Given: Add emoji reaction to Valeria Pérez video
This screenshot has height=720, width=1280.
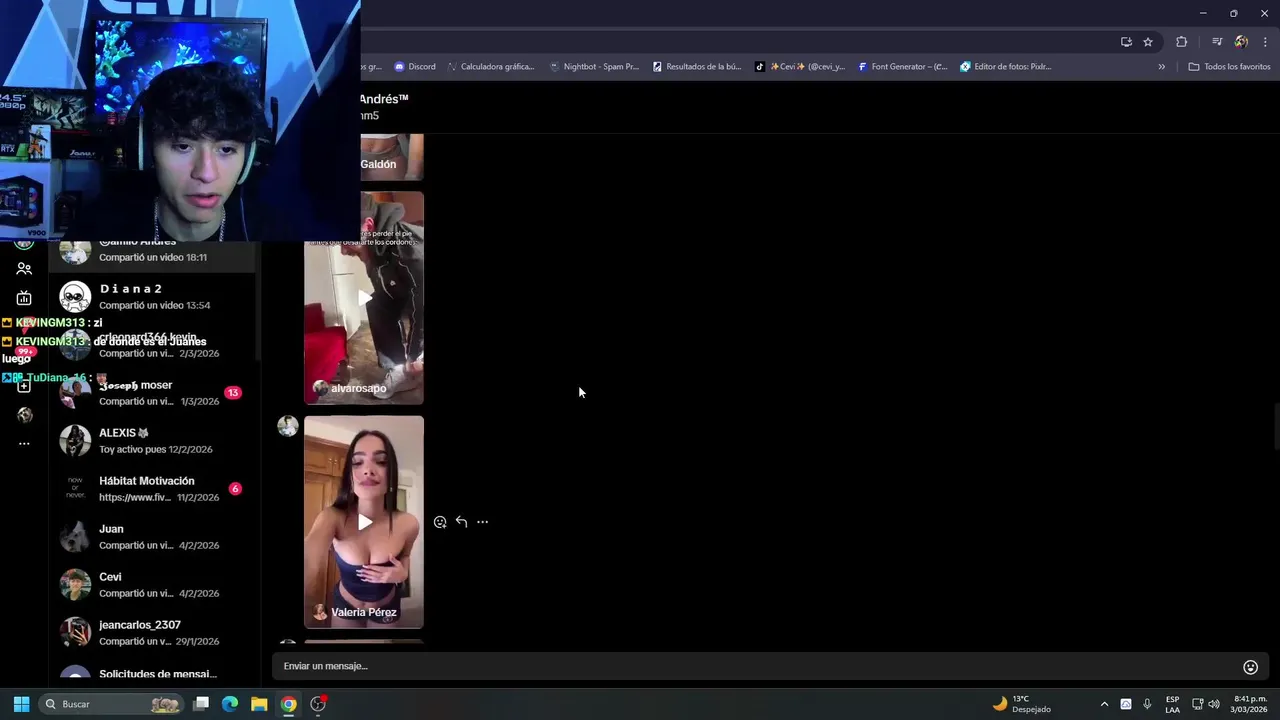Looking at the screenshot, I should 440,522.
